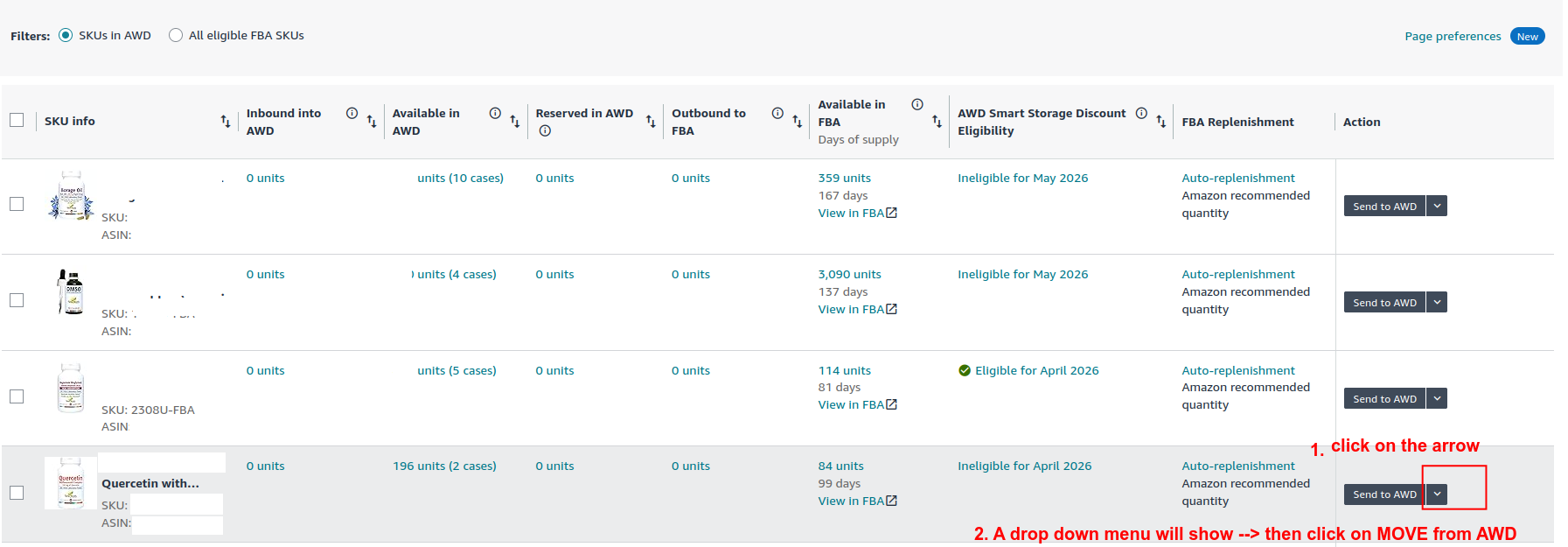Tick the select-all checkbox in table header

point(17,121)
